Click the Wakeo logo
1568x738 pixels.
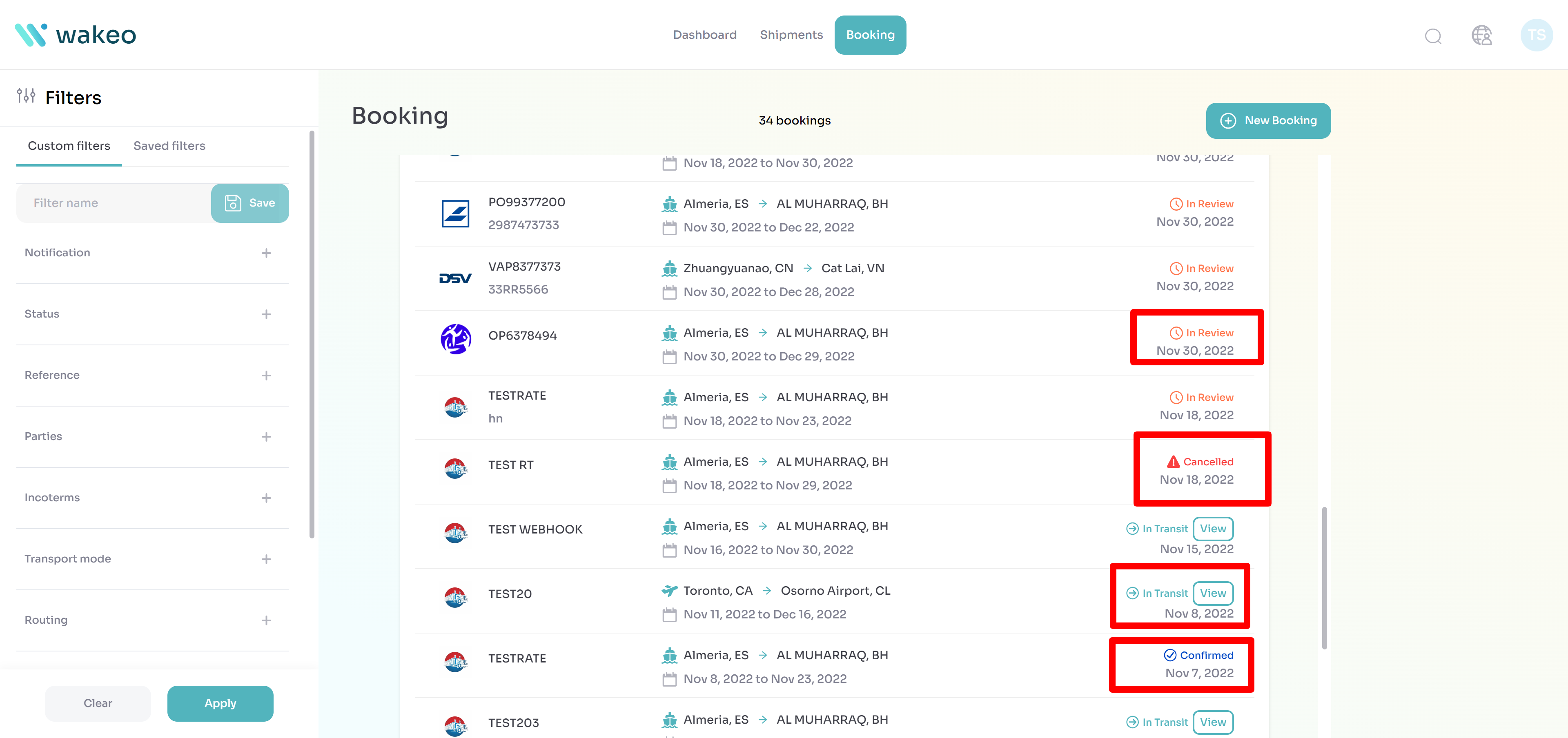[76, 35]
